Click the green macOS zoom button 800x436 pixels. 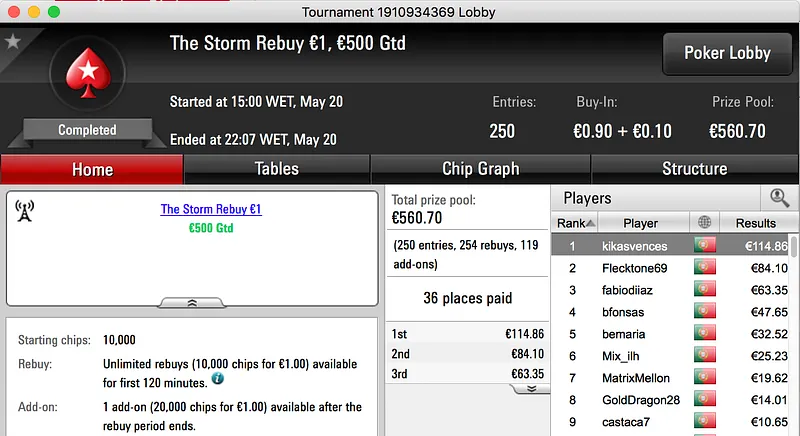(53, 12)
